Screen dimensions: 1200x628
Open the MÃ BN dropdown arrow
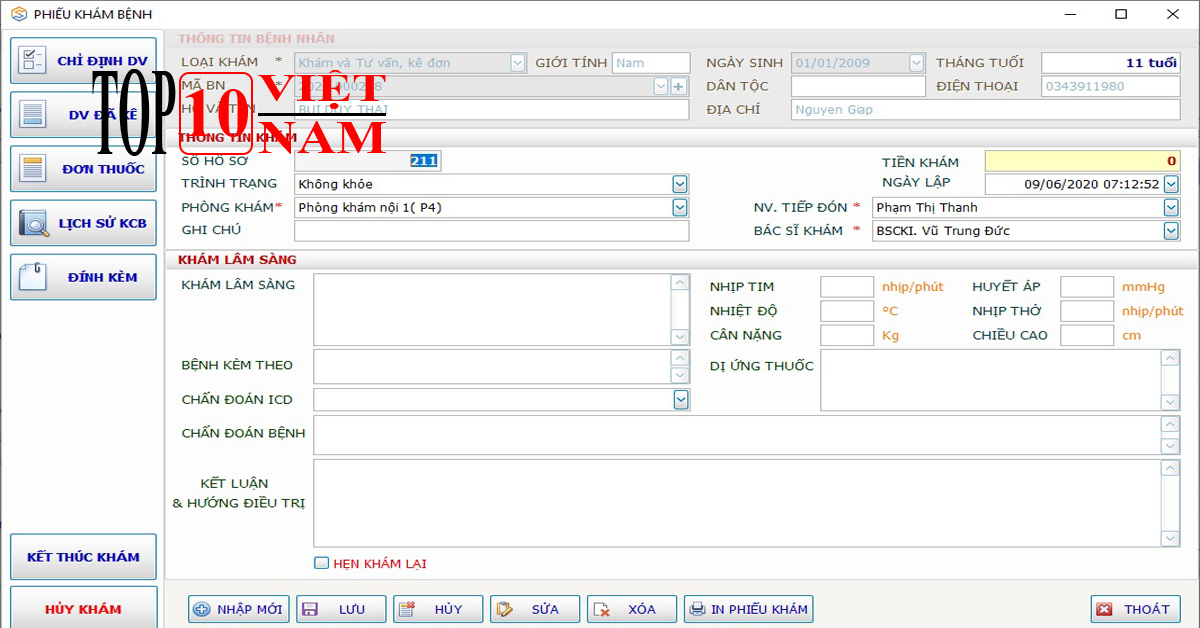click(x=660, y=86)
